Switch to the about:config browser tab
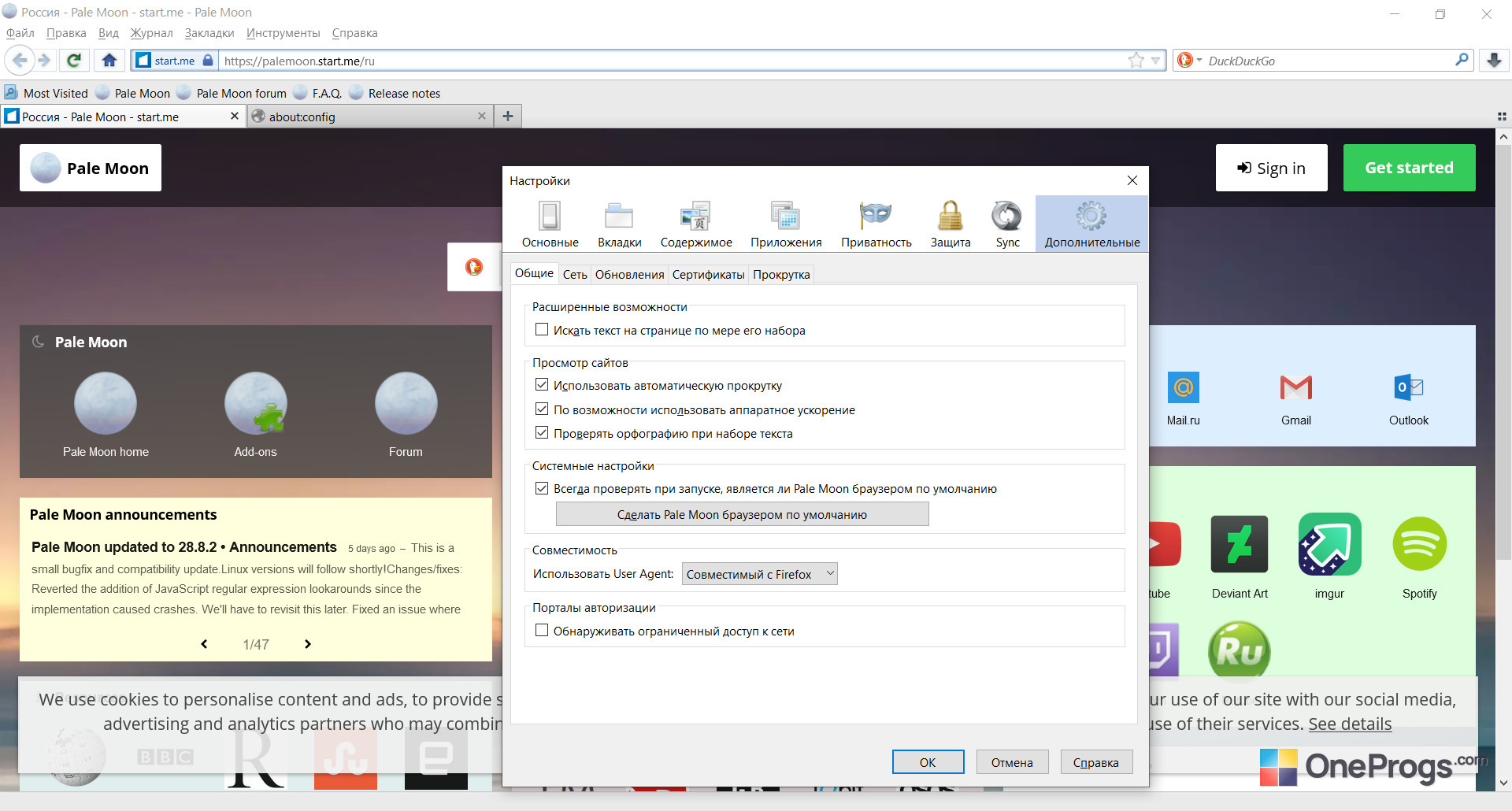The width and height of the screenshot is (1512, 811). coord(370,117)
